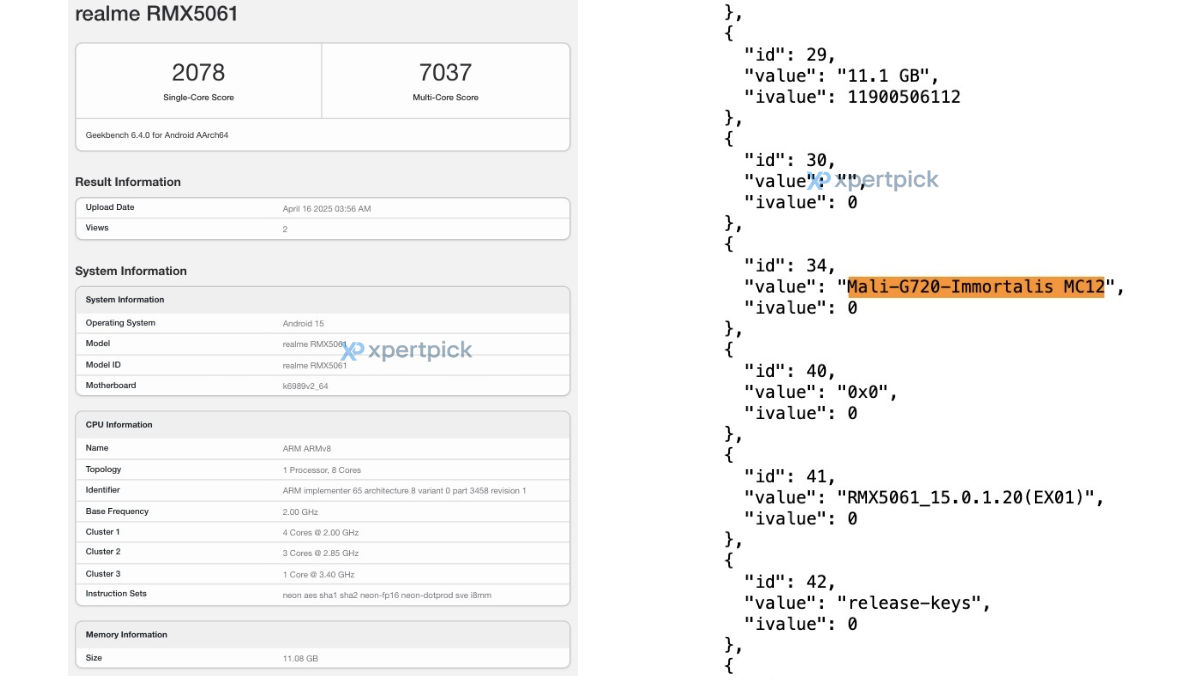Click the Model ID row label
This screenshot has width=1200, height=680.
[104, 364]
